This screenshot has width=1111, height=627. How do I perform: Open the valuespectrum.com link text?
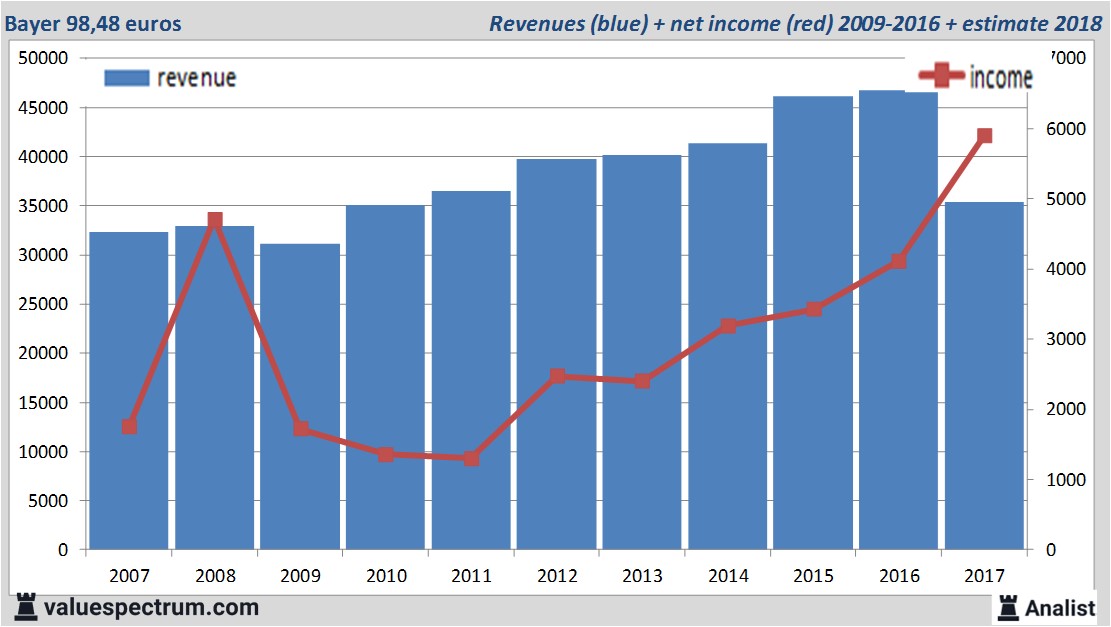[x=151, y=607]
